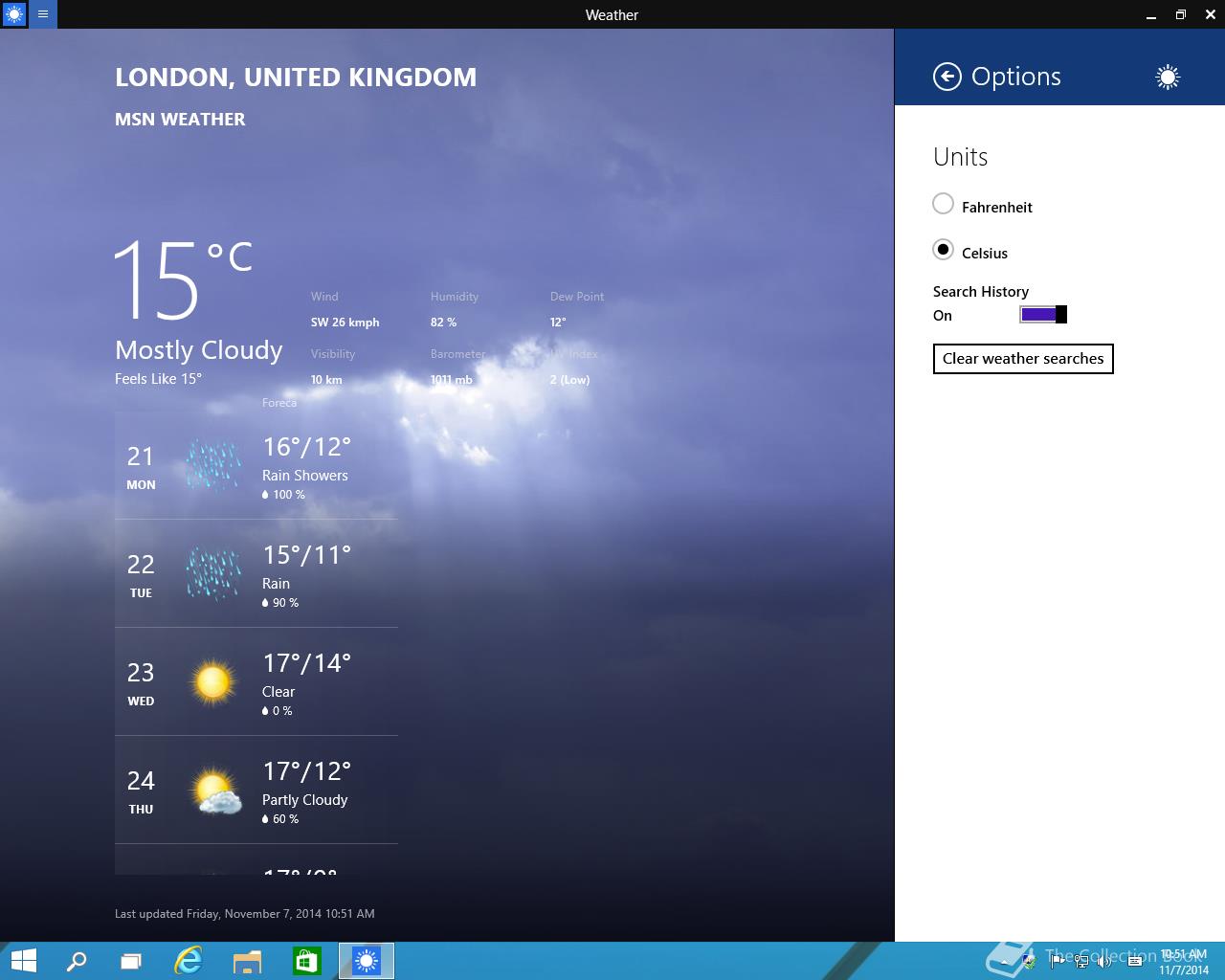Click the Foreca provider label
Screen dimensions: 1225x980
pyautogui.click(x=279, y=403)
